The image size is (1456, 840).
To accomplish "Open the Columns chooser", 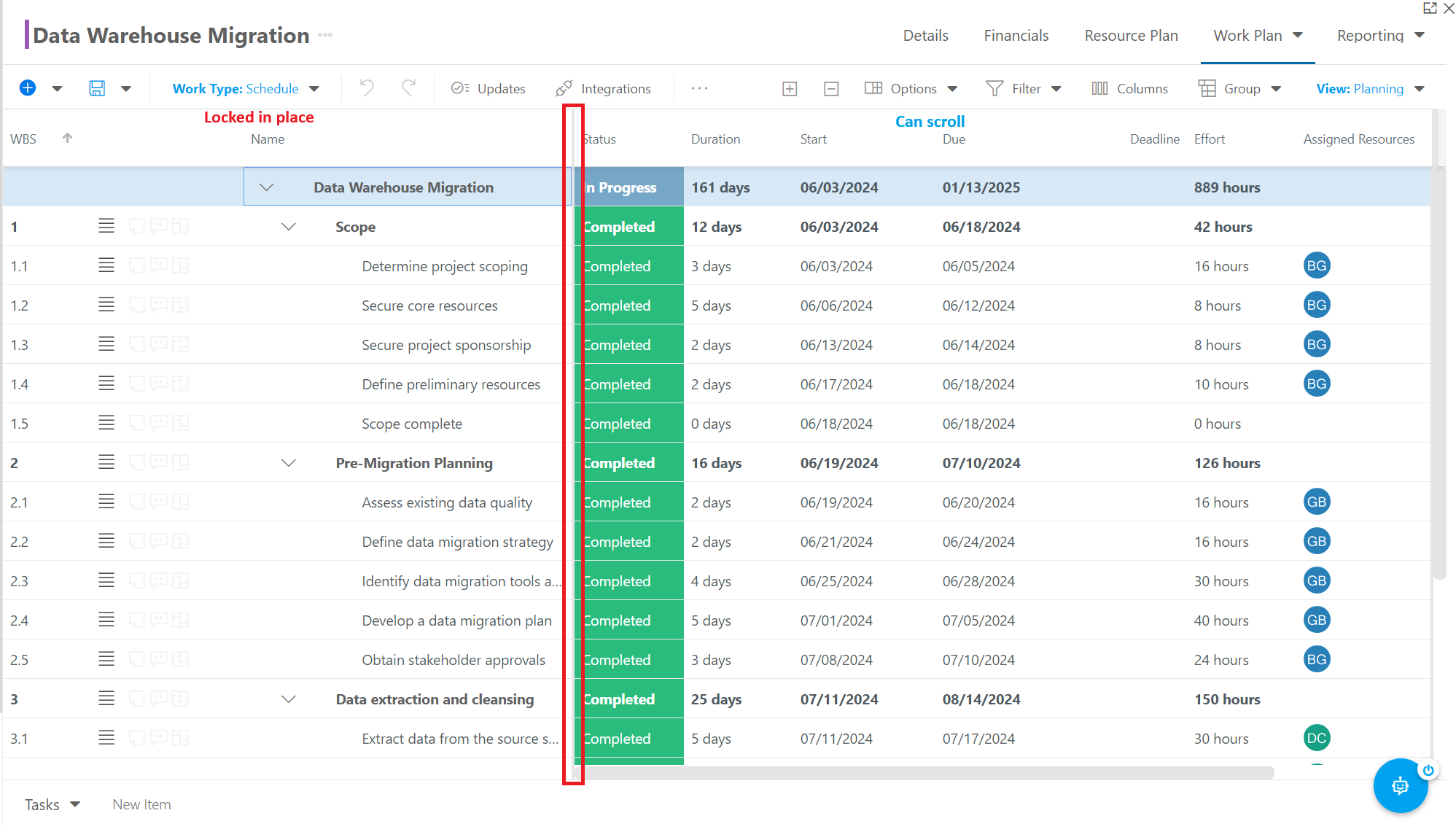I will coord(1129,88).
